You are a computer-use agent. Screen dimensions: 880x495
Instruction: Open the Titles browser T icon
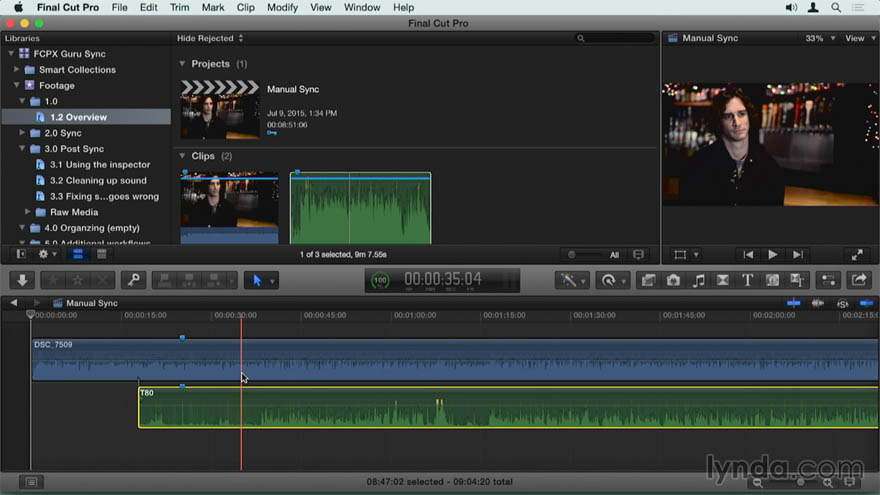point(747,280)
